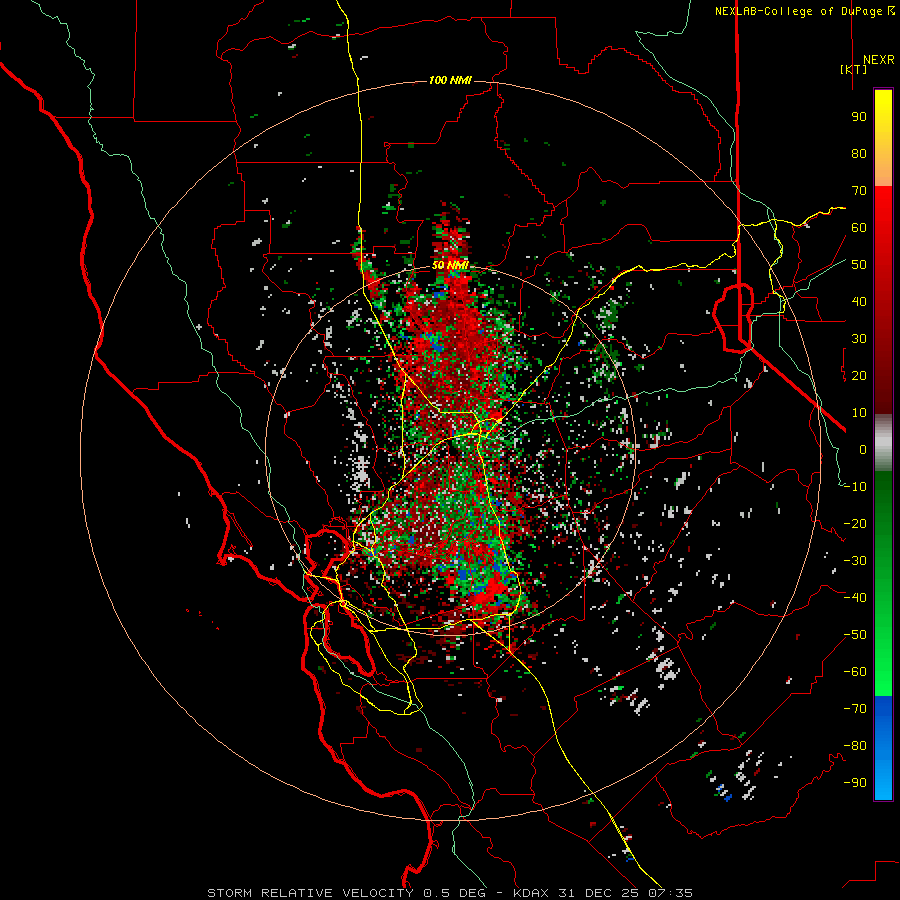
Task: Click the 90 value on velocity scale
Action: pyautogui.click(x=859, y=117)
